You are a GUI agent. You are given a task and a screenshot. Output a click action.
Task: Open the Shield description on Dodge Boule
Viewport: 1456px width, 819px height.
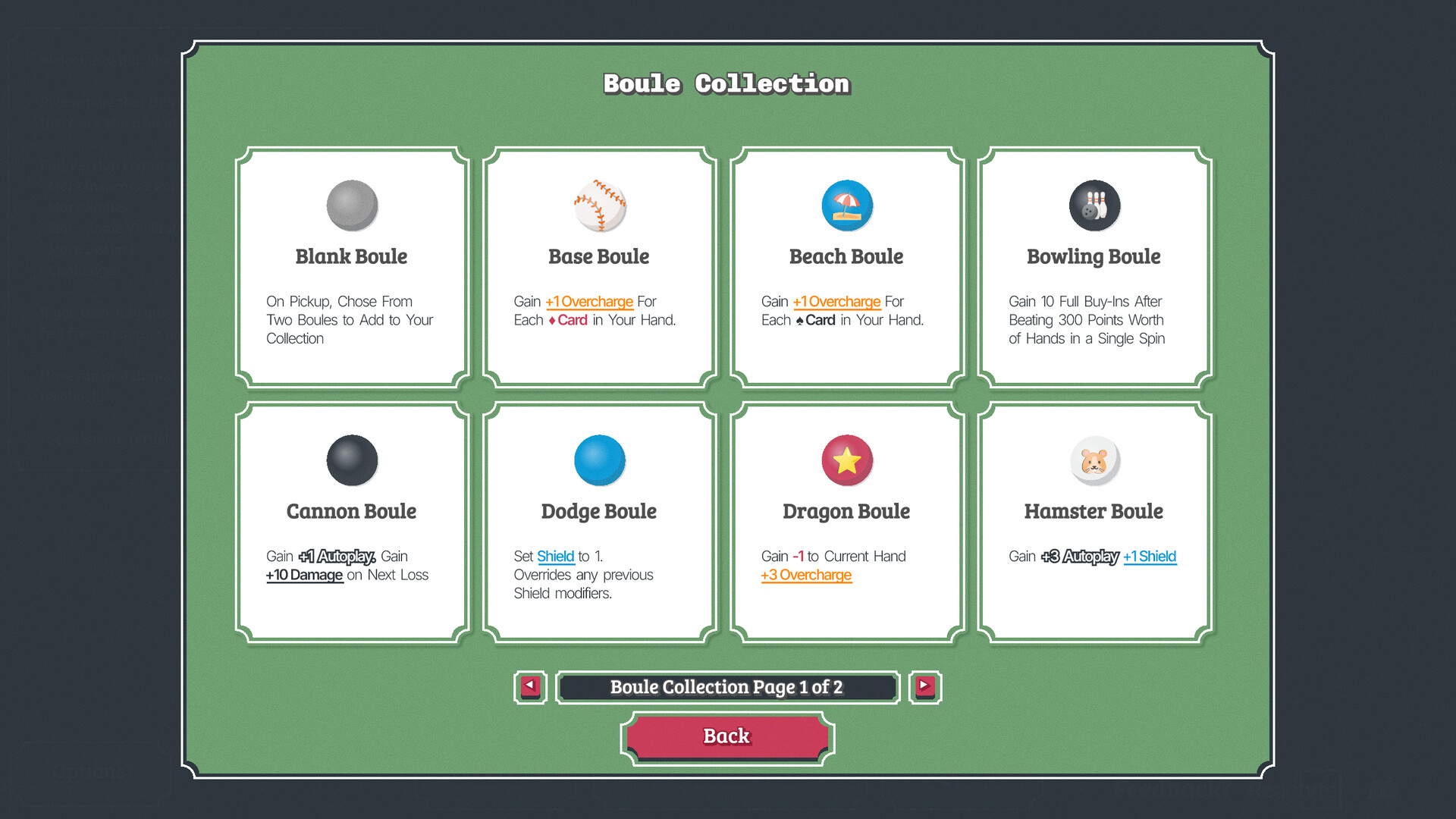(556, 556)
